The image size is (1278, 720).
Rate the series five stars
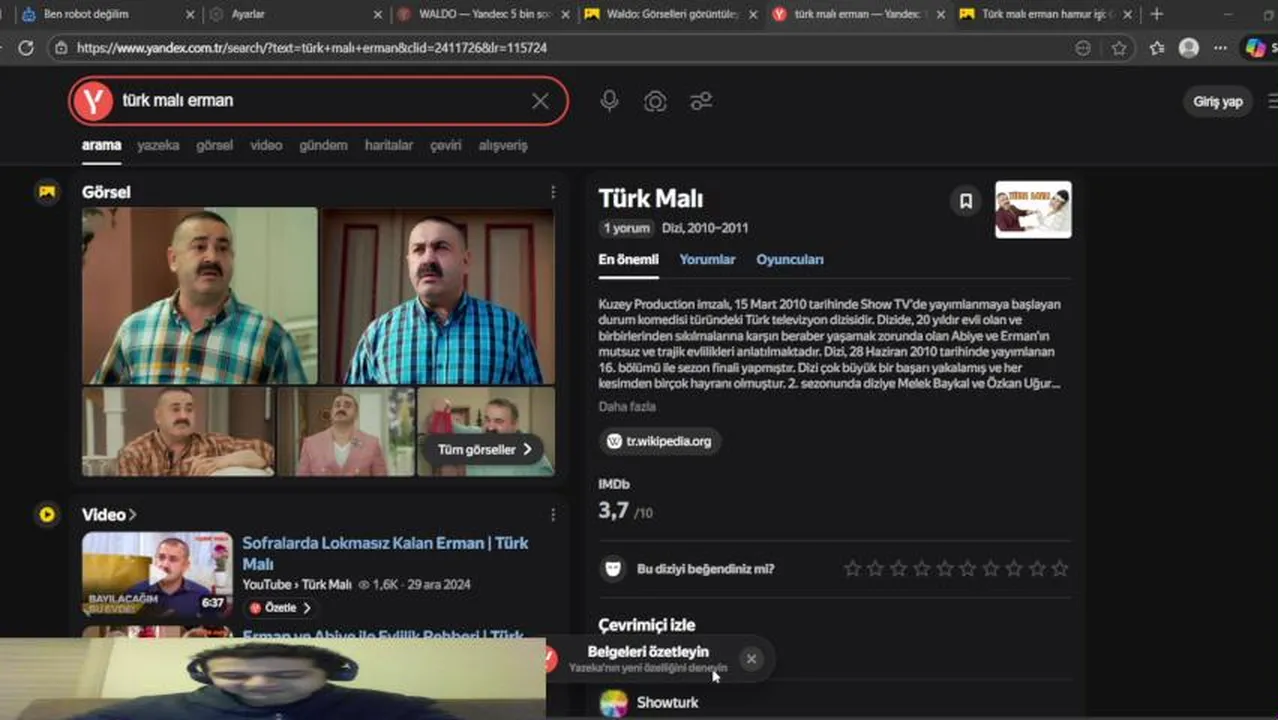tap(945, 569)
